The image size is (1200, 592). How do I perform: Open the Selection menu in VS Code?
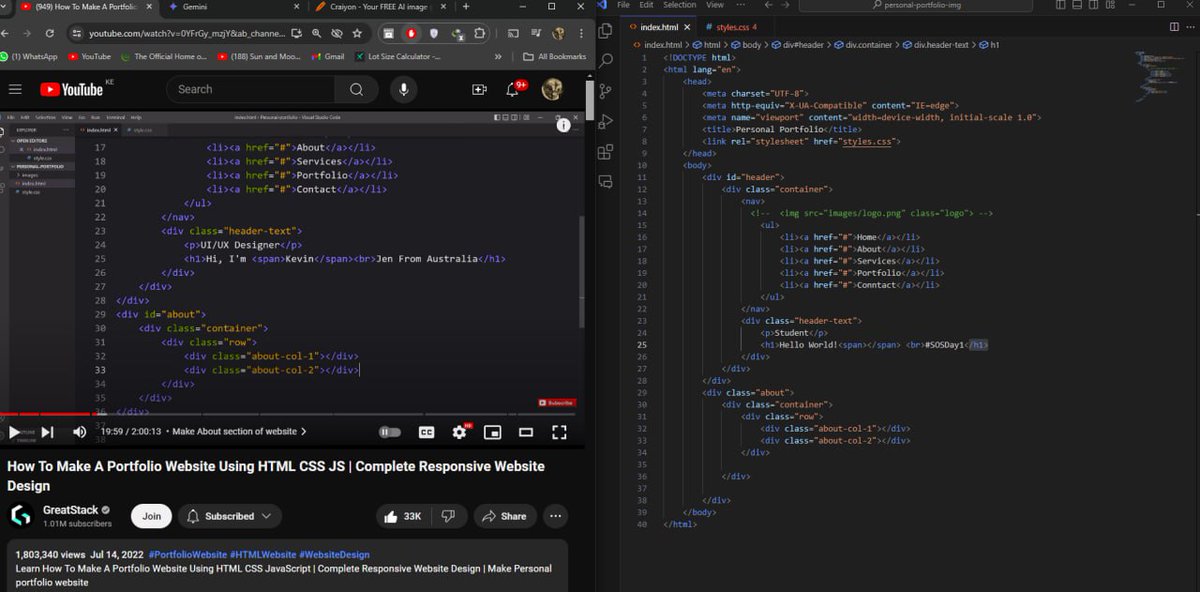pos(680,5)
